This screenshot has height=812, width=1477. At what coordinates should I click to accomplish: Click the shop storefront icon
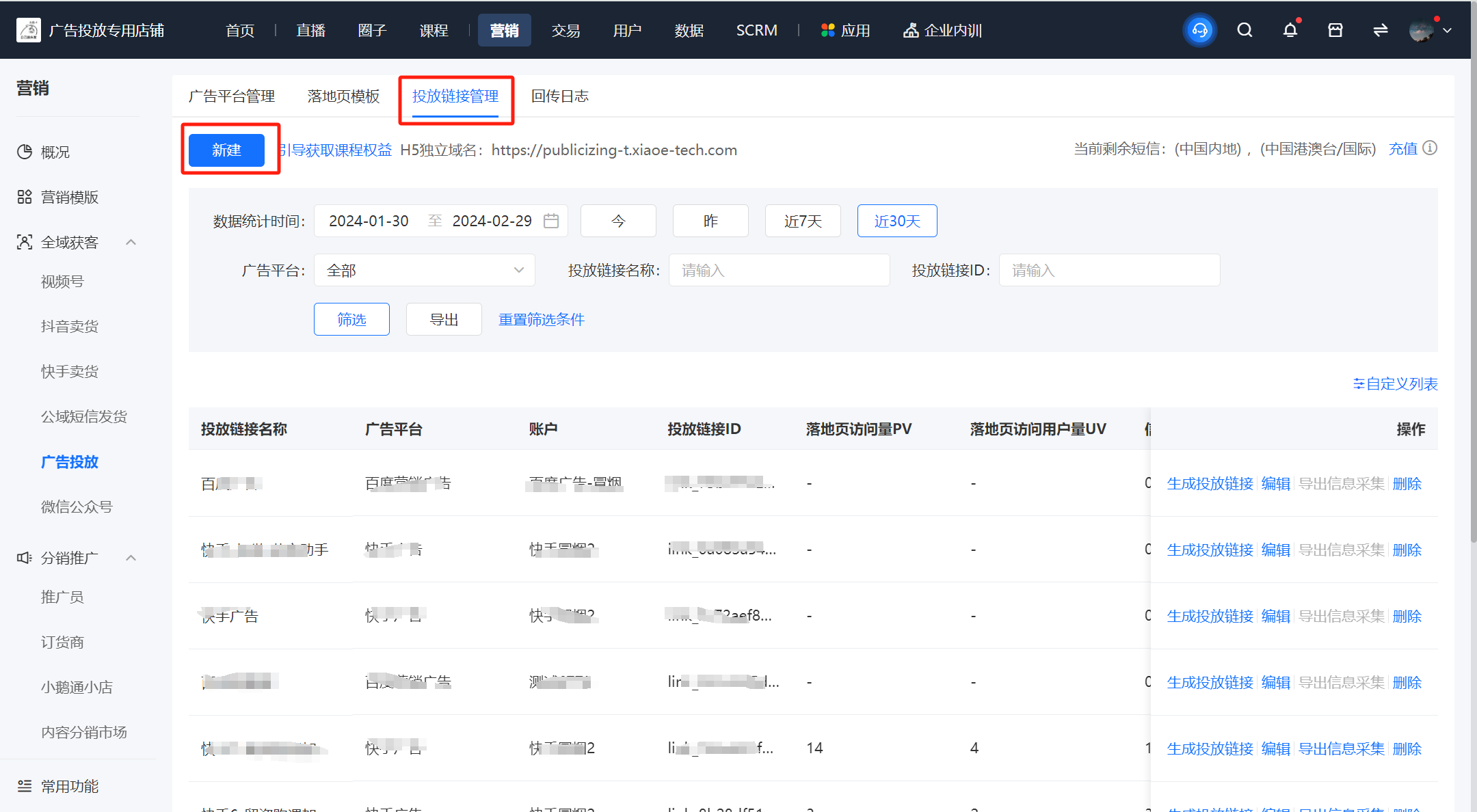pos(1335,30)
